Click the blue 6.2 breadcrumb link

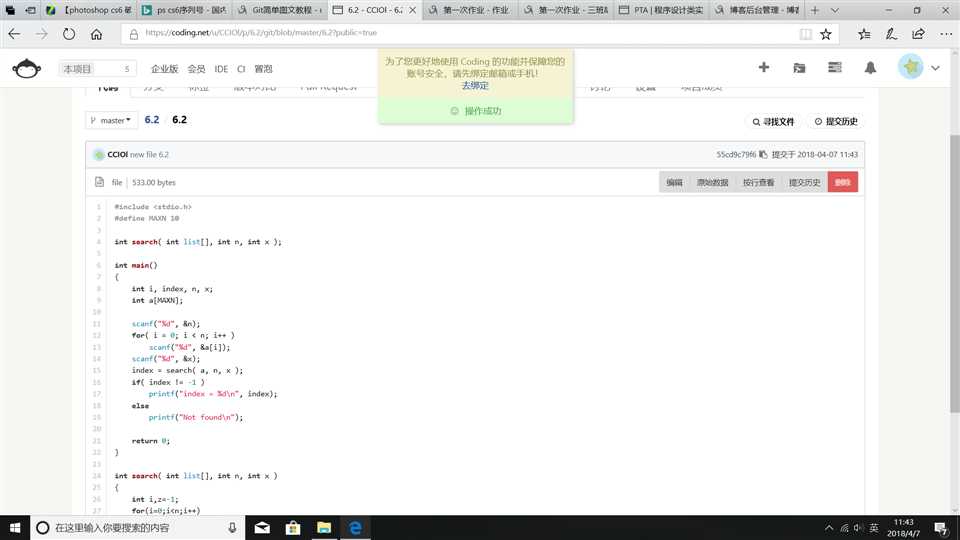[x=152, y=119]
